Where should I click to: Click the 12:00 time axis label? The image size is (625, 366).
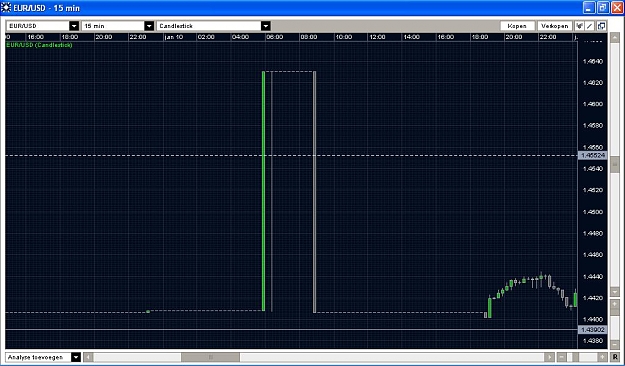(x=377, y=37)
